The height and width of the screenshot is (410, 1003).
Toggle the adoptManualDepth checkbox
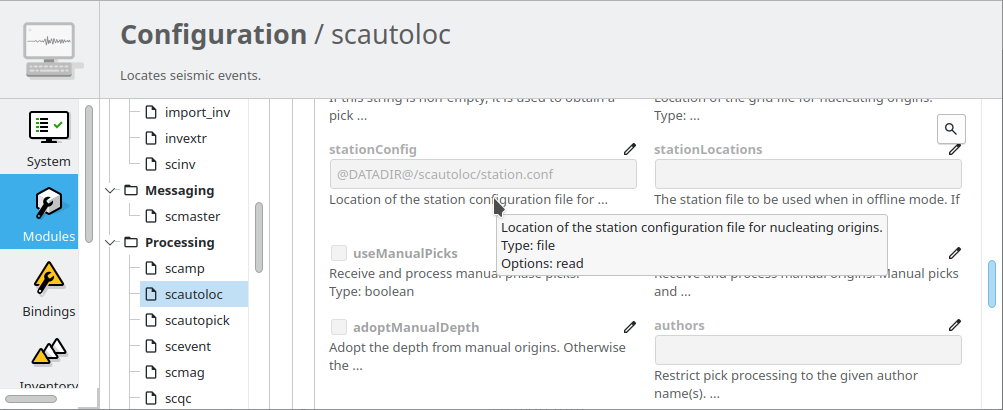[339, 327]
